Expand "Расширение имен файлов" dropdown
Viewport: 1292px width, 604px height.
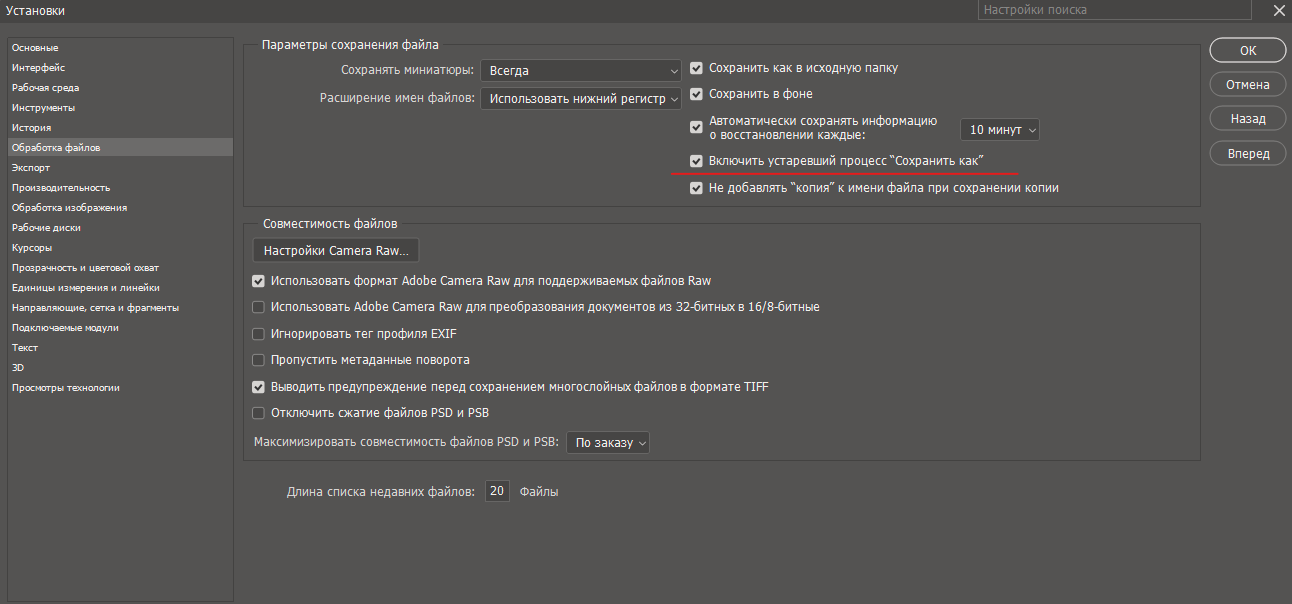coord(580,99)
